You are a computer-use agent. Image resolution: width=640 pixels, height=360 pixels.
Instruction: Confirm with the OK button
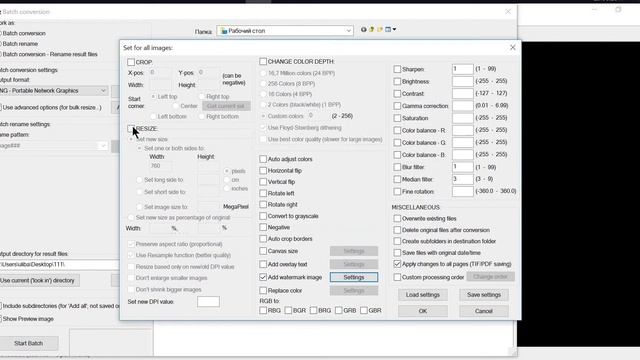pyautogui.click(x=423, y=311)
